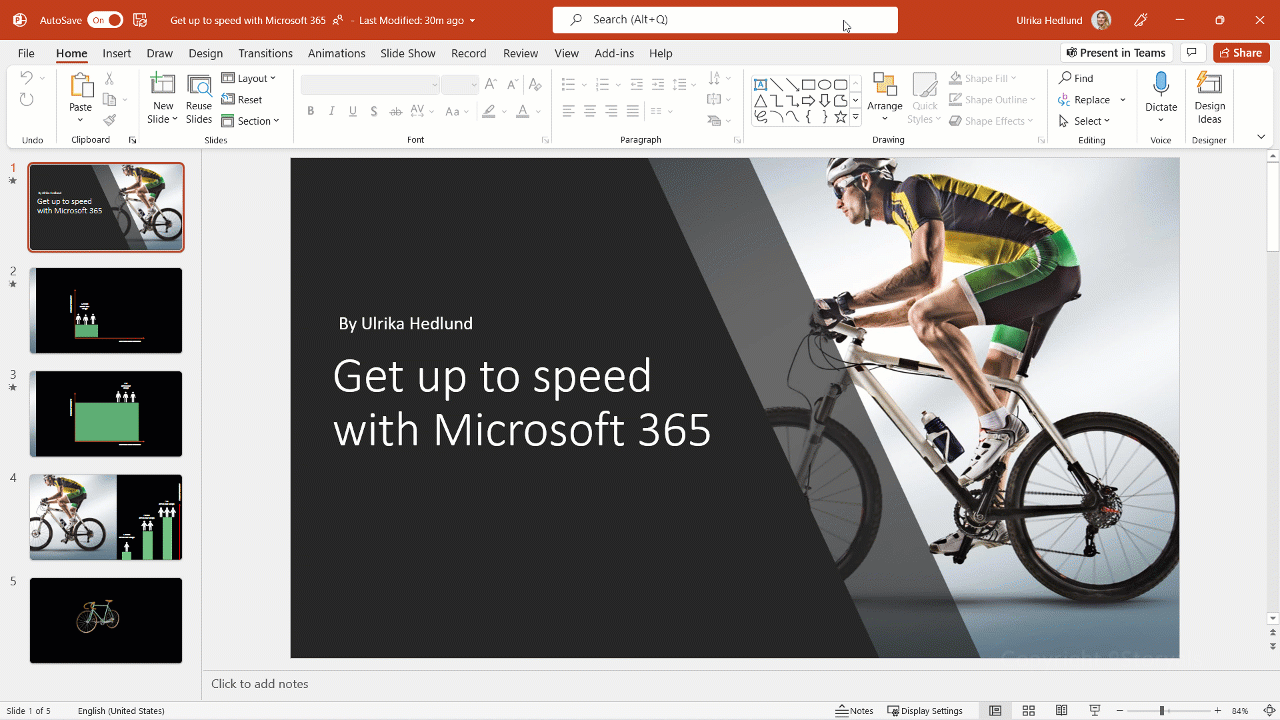
Task: Click the English (United States) language
Action: (121, 711)
